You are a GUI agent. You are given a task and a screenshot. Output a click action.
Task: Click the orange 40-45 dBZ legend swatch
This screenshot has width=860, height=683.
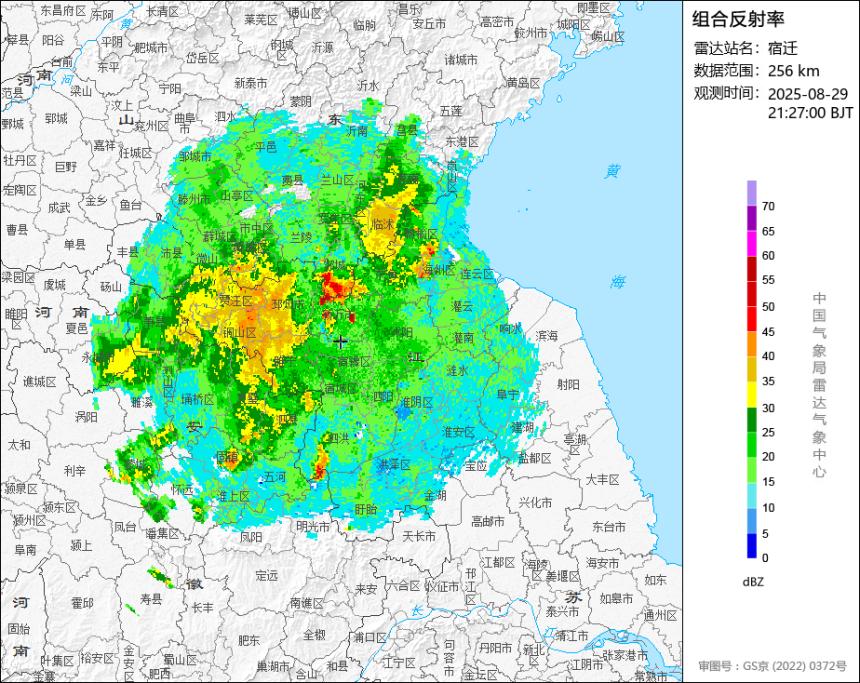pos(751,344)
